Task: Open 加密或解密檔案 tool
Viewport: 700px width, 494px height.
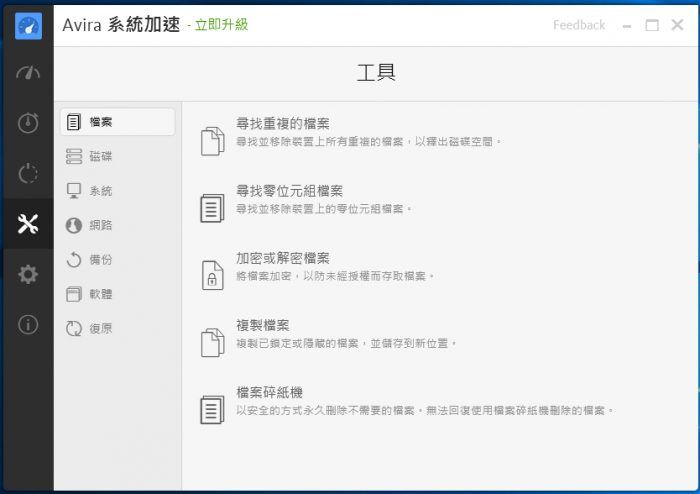Action: point(283,258)
